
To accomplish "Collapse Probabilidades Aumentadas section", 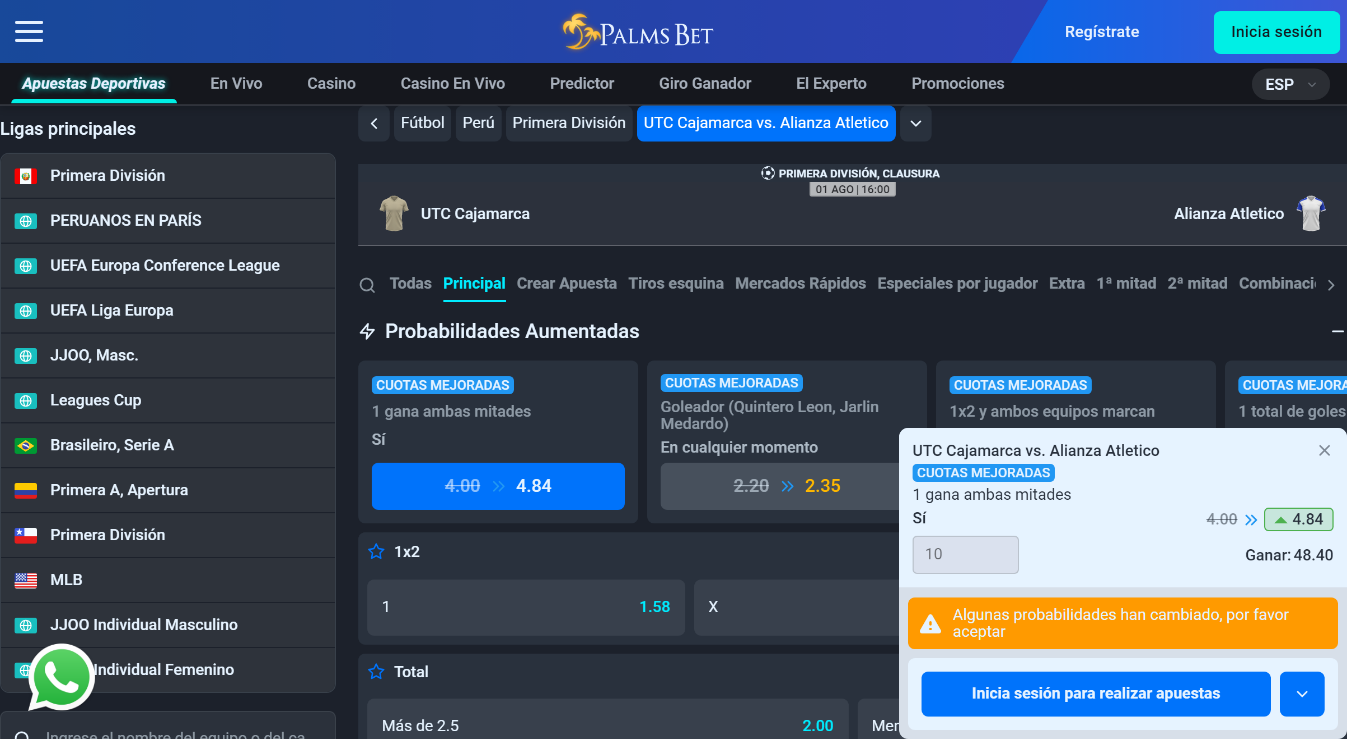I will click(x=1337, y=331).
